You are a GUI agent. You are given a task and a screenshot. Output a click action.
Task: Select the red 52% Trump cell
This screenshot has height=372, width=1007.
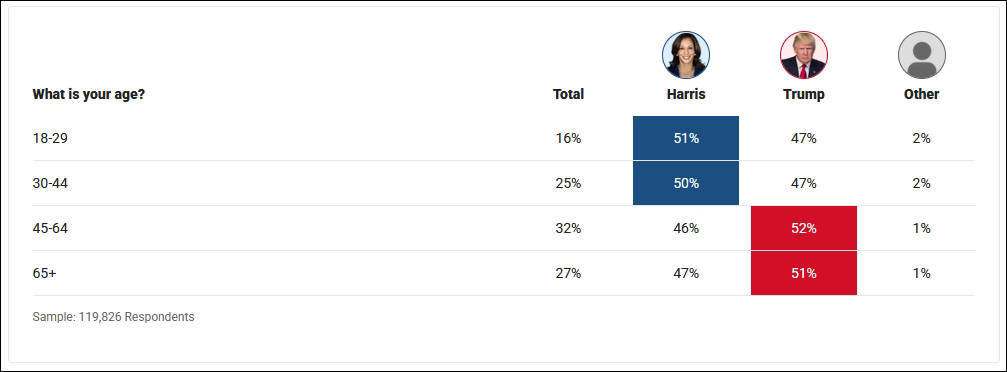click(803, 228)
